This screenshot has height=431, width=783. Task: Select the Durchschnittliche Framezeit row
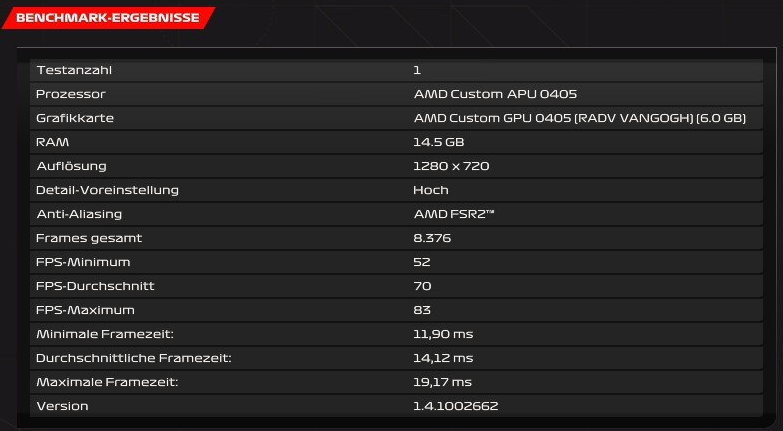tap(396, 358)
